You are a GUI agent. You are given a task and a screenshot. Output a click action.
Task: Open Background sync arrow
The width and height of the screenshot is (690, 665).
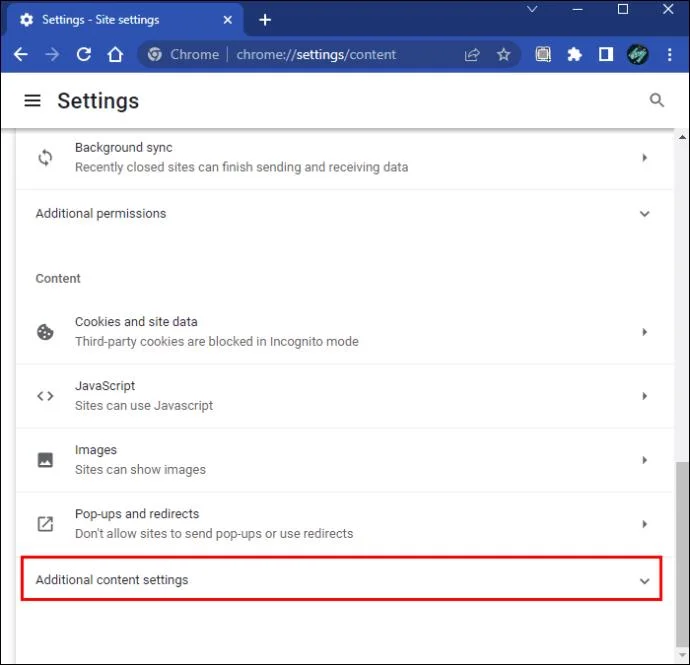[644, 158]
